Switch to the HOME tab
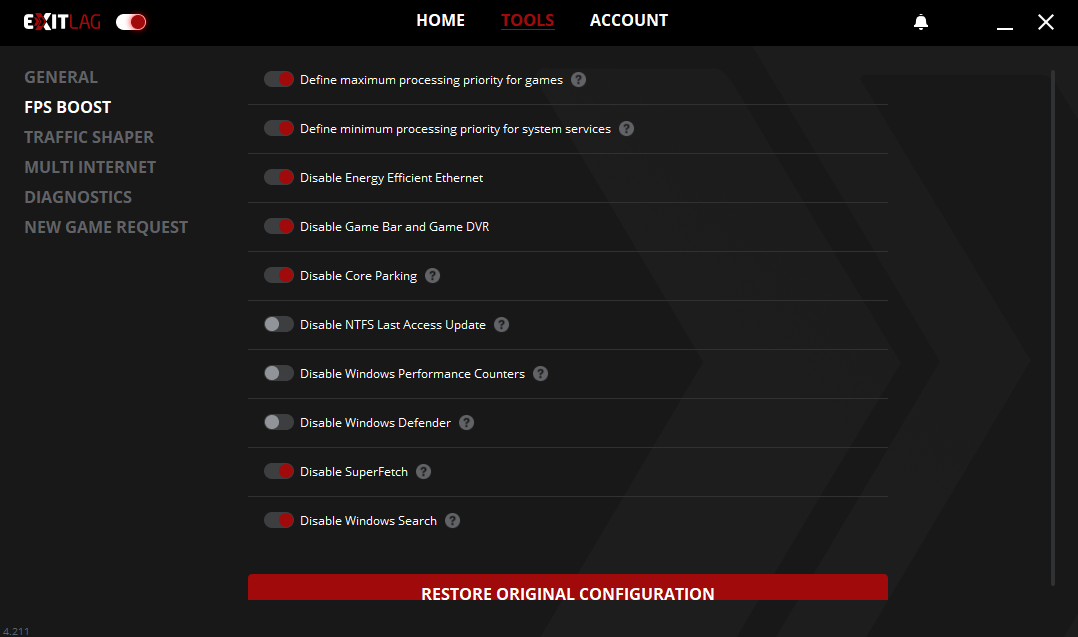The height and width of the screenshot is (637, 1078). pyautogui.click(x=440, y=21)
